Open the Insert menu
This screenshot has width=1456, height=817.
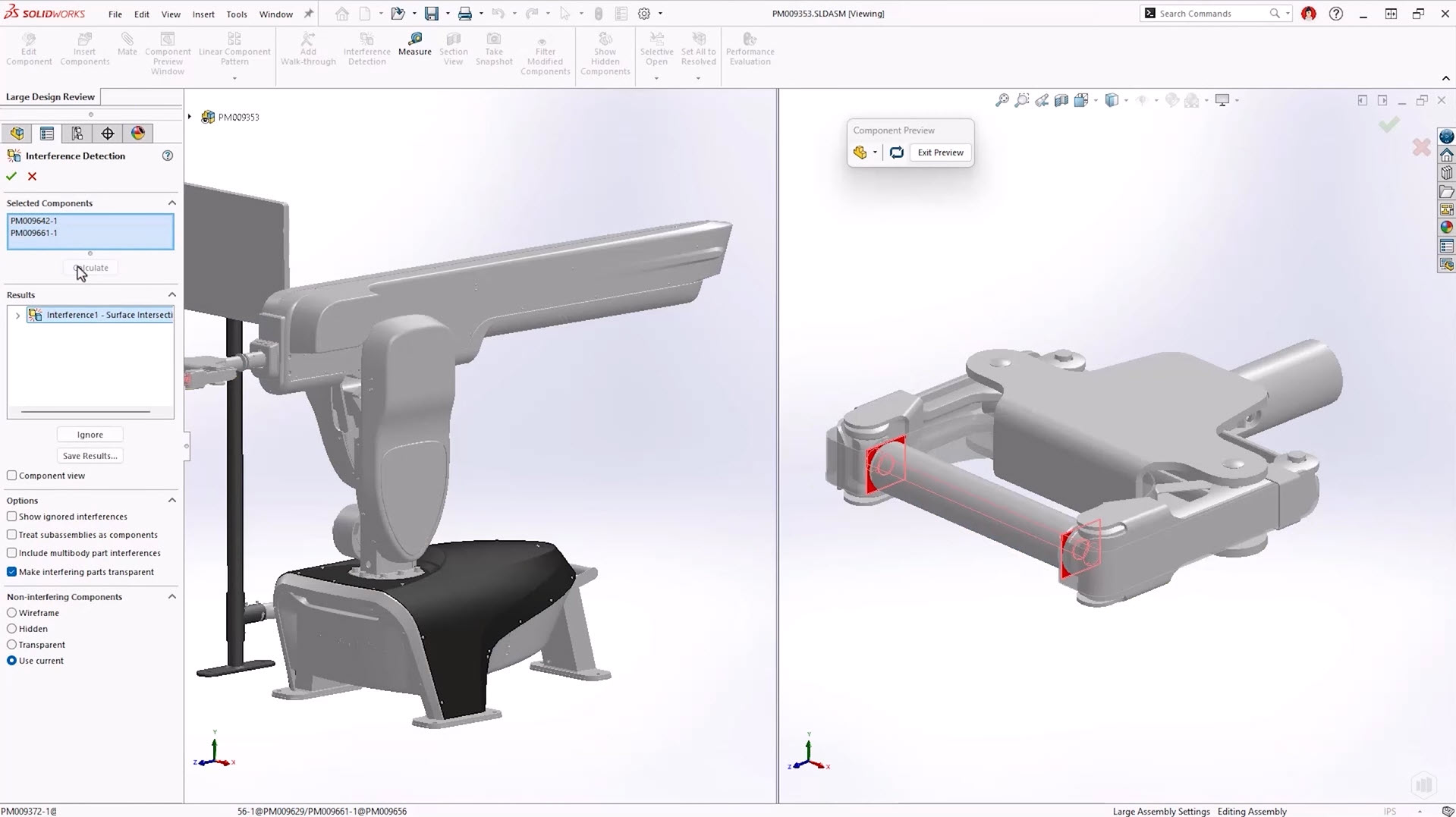coord(203,14)
